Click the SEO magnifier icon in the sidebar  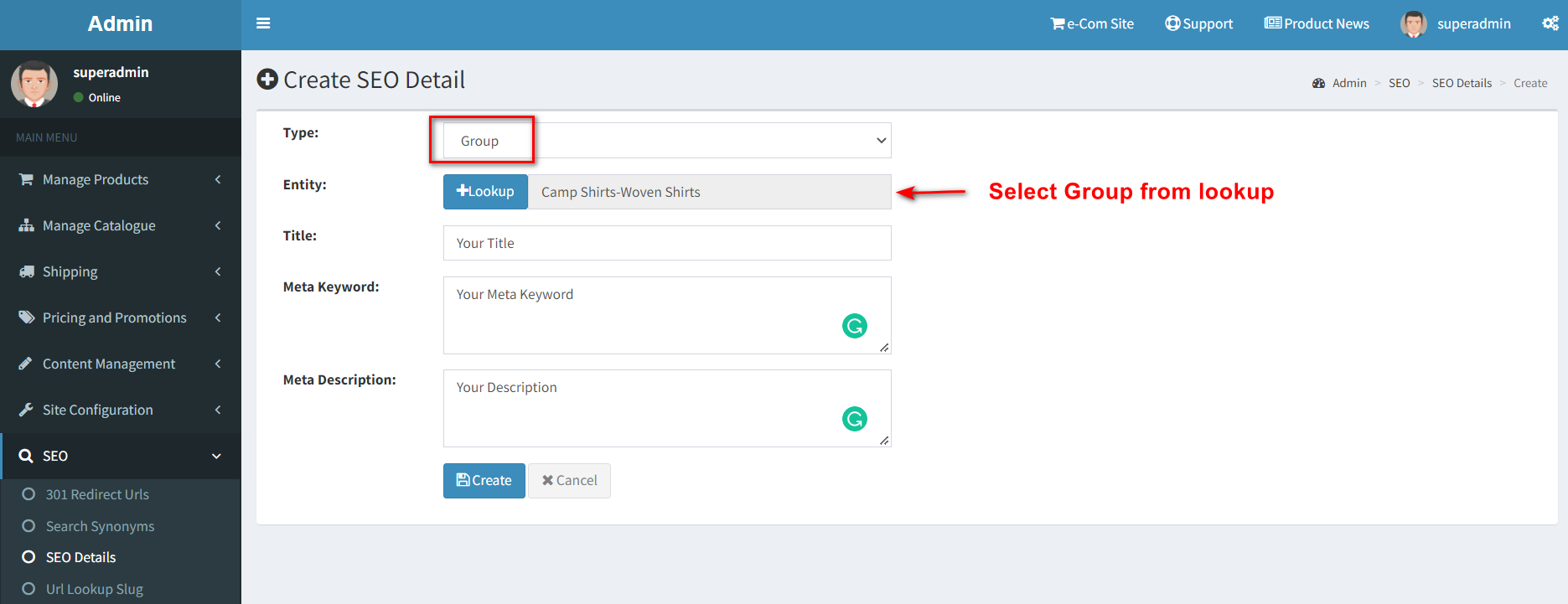coord(26,456)
